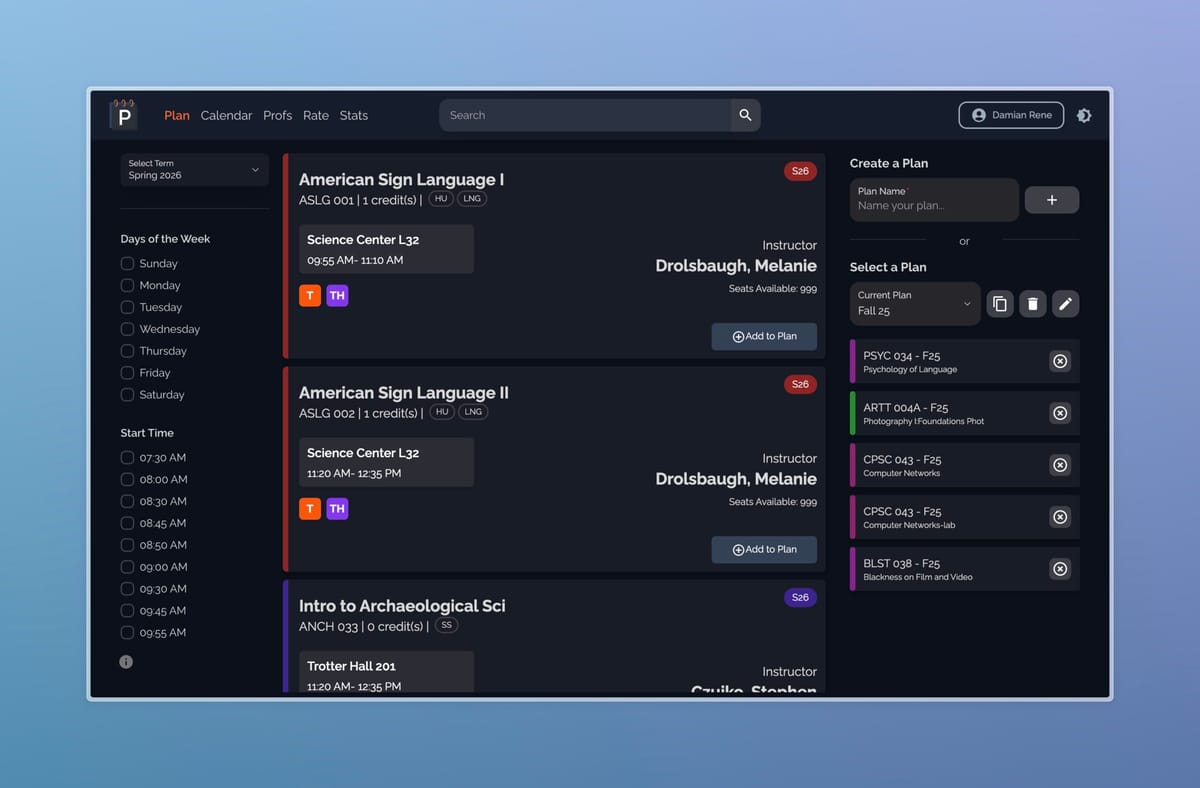
Task: Open the Select Term dropdown
Action: click(193, 169)
